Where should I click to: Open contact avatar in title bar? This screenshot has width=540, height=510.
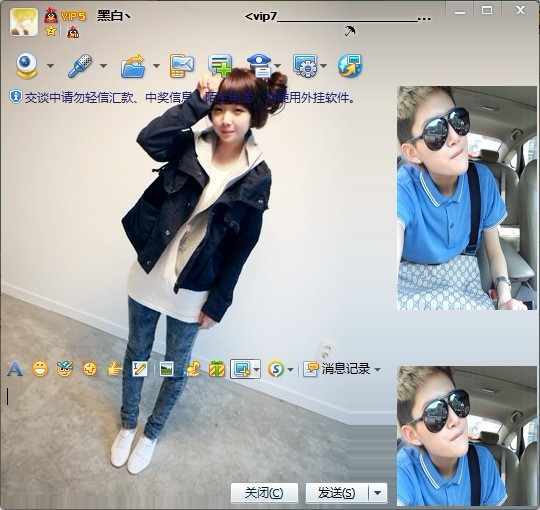pos(24,22)
